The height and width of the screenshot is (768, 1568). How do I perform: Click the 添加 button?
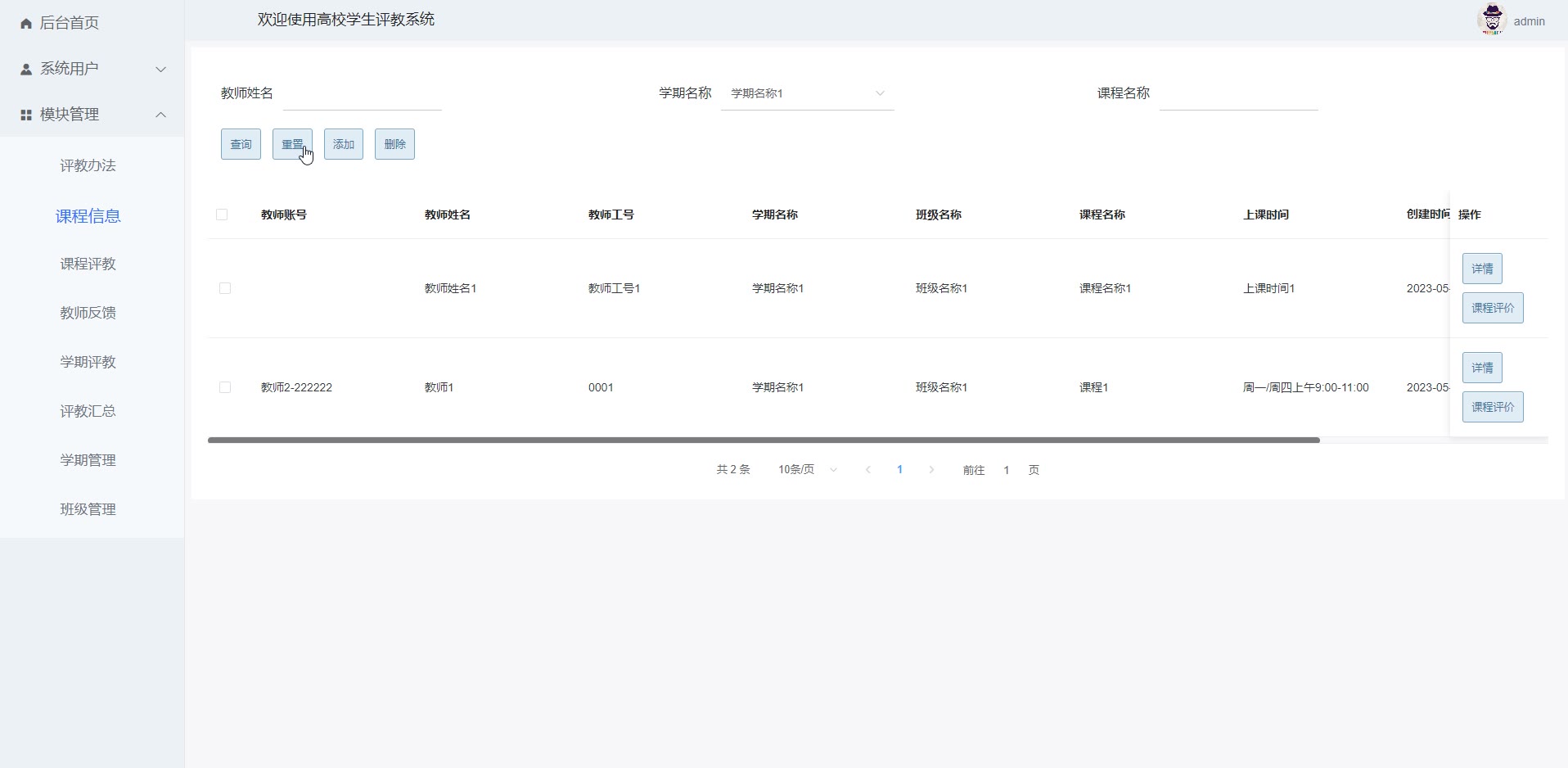(344, 144)
